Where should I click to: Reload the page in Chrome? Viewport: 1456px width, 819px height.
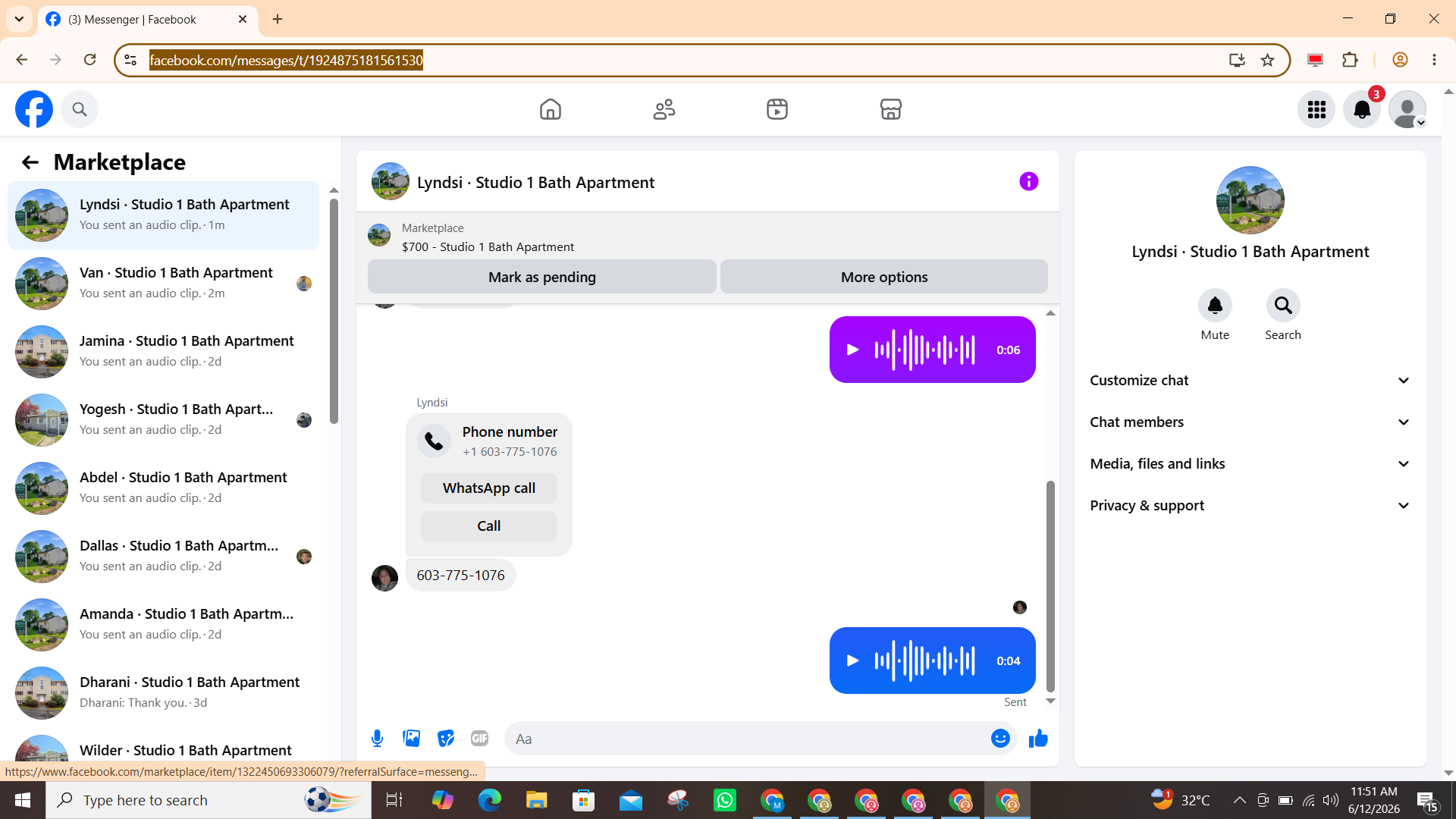click(x=89, y=60)
